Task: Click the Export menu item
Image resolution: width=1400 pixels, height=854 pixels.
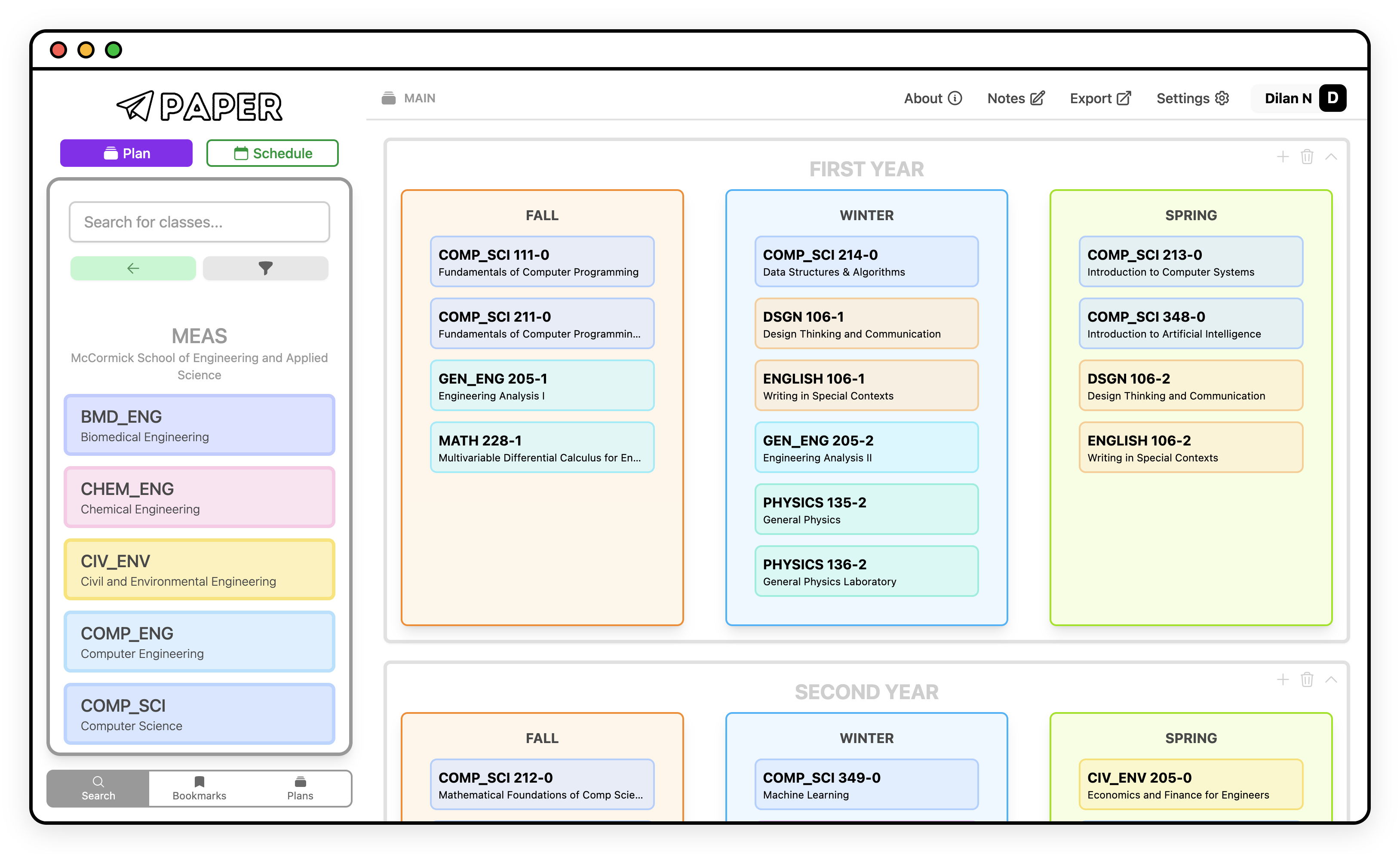Action: pyautogui.click(x=1101, y=98)
